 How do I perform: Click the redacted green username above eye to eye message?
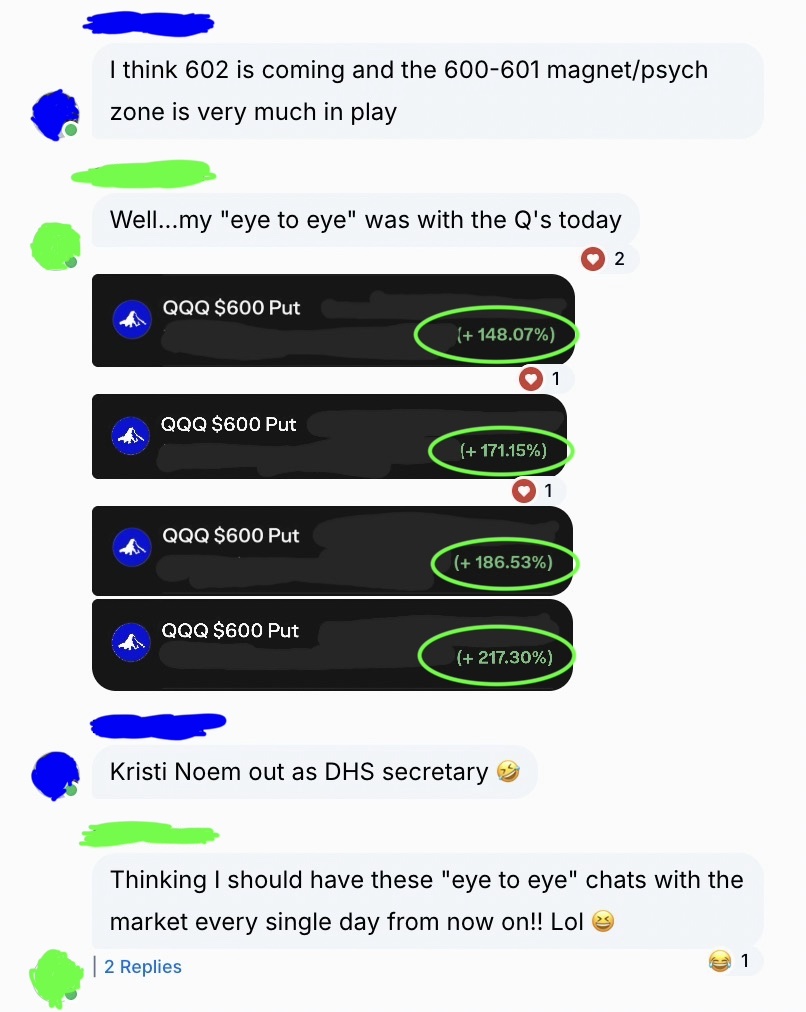tap(143, 174)
